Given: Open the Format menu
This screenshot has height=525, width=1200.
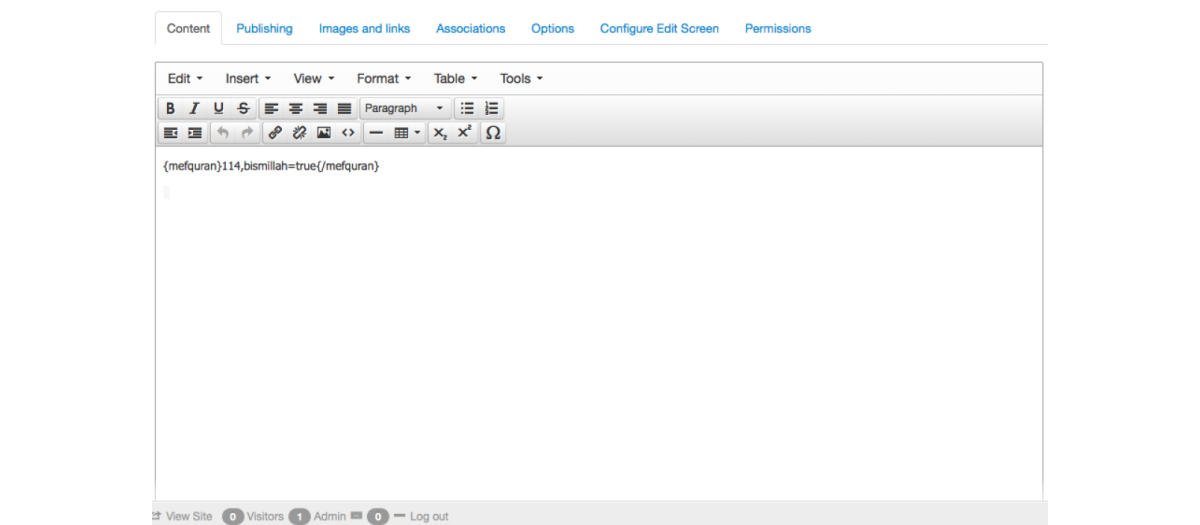Looking at the screenshot, I should (x=384, y=78).
